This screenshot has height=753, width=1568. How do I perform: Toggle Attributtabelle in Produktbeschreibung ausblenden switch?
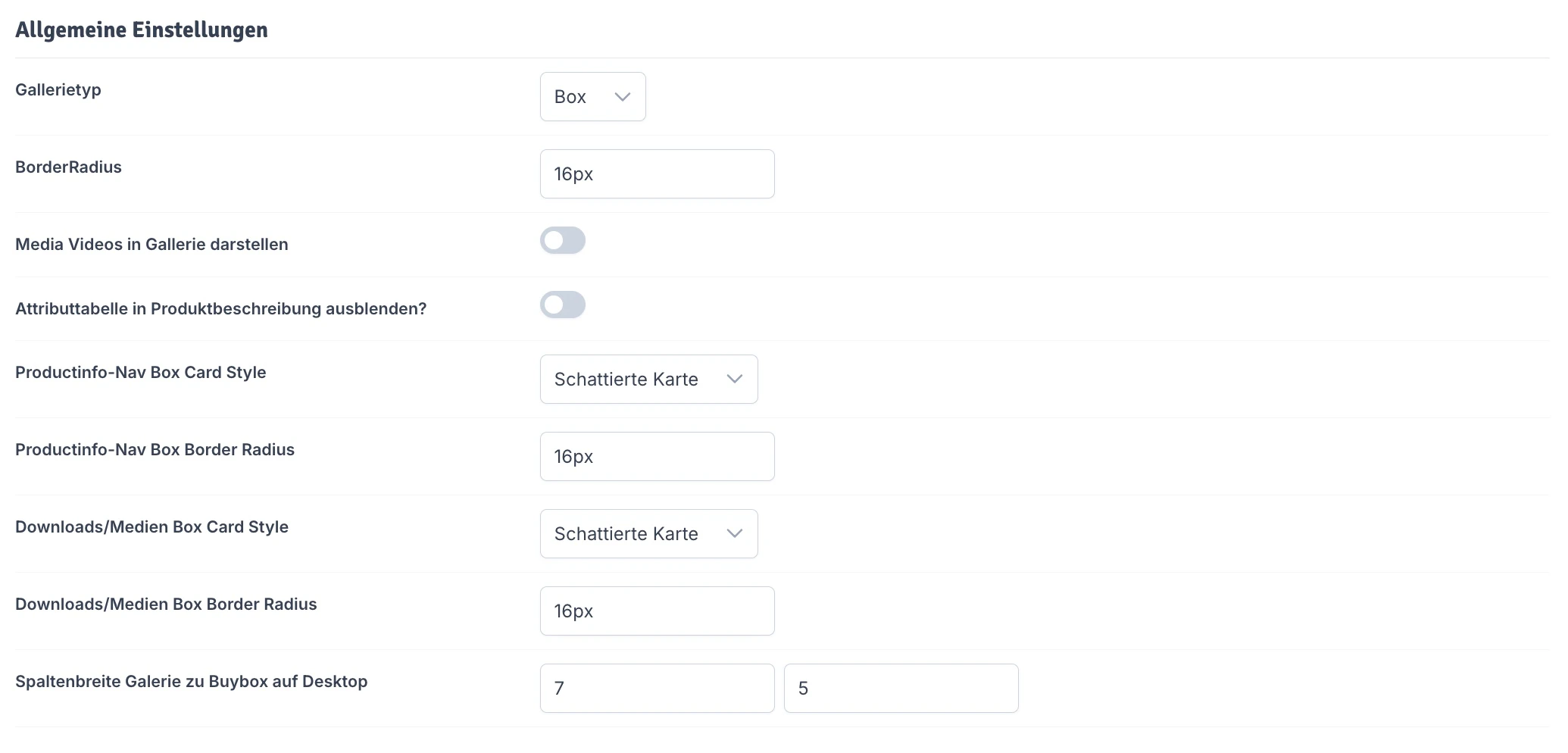(563, 305)
